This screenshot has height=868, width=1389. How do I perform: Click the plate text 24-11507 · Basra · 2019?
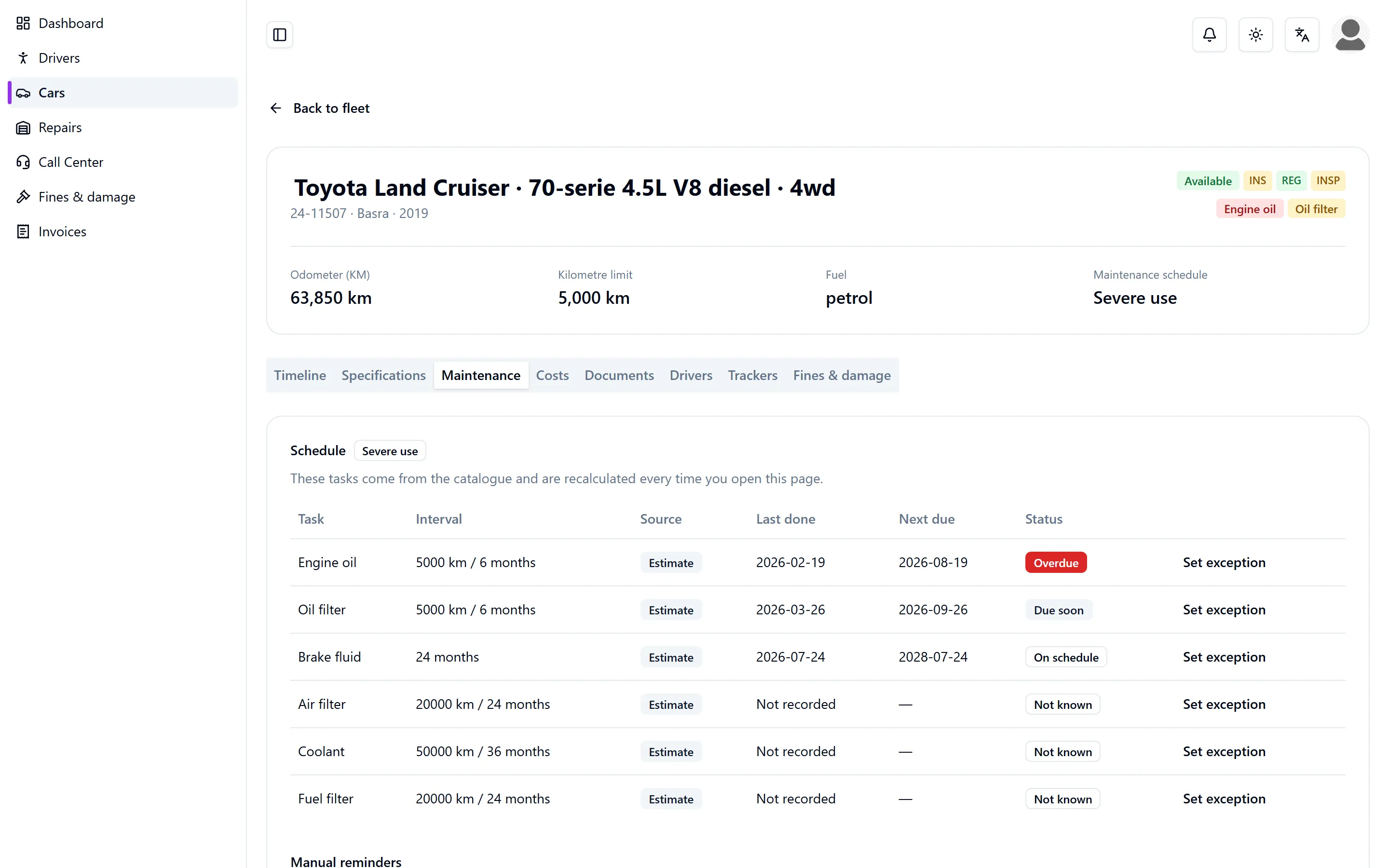(359, 214)
